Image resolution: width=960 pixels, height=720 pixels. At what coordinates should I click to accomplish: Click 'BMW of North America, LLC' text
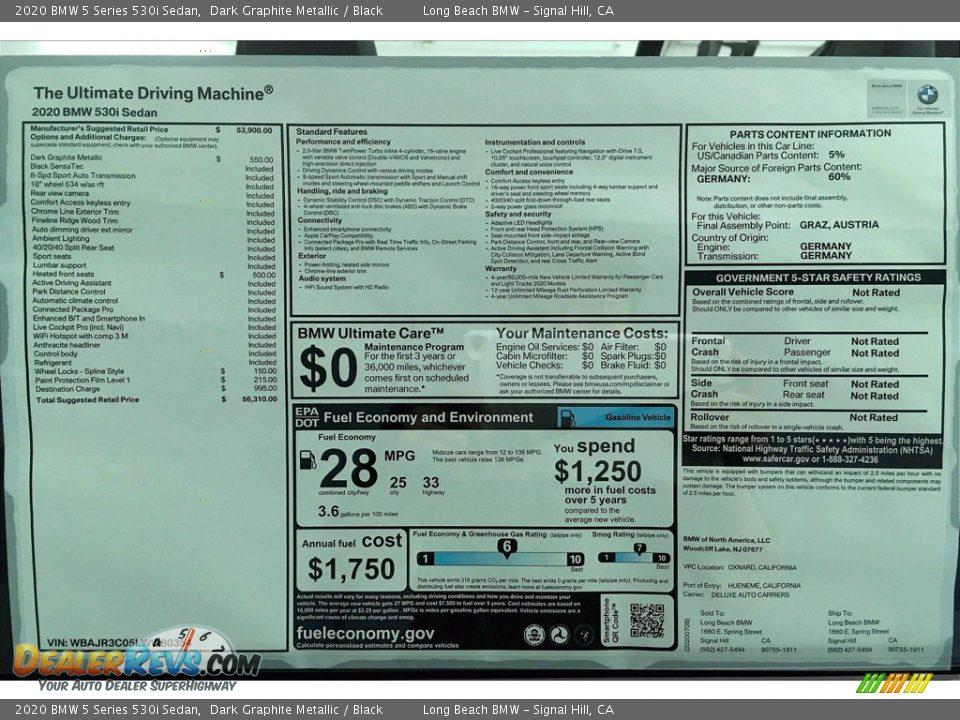[x=726, y=540]
